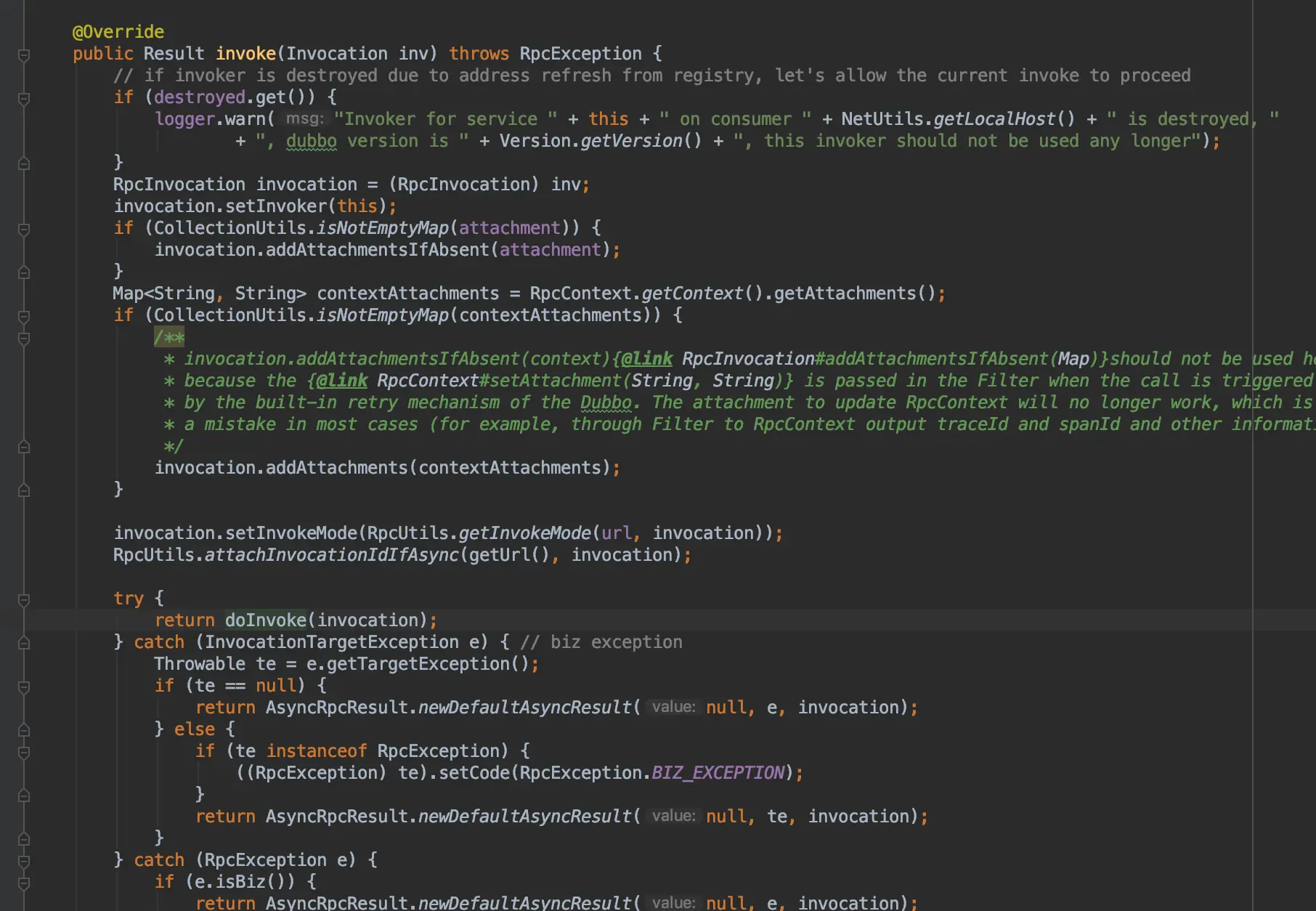Click the 'msg:' parameter hint in logger.warn

click(x=304, y=118)
